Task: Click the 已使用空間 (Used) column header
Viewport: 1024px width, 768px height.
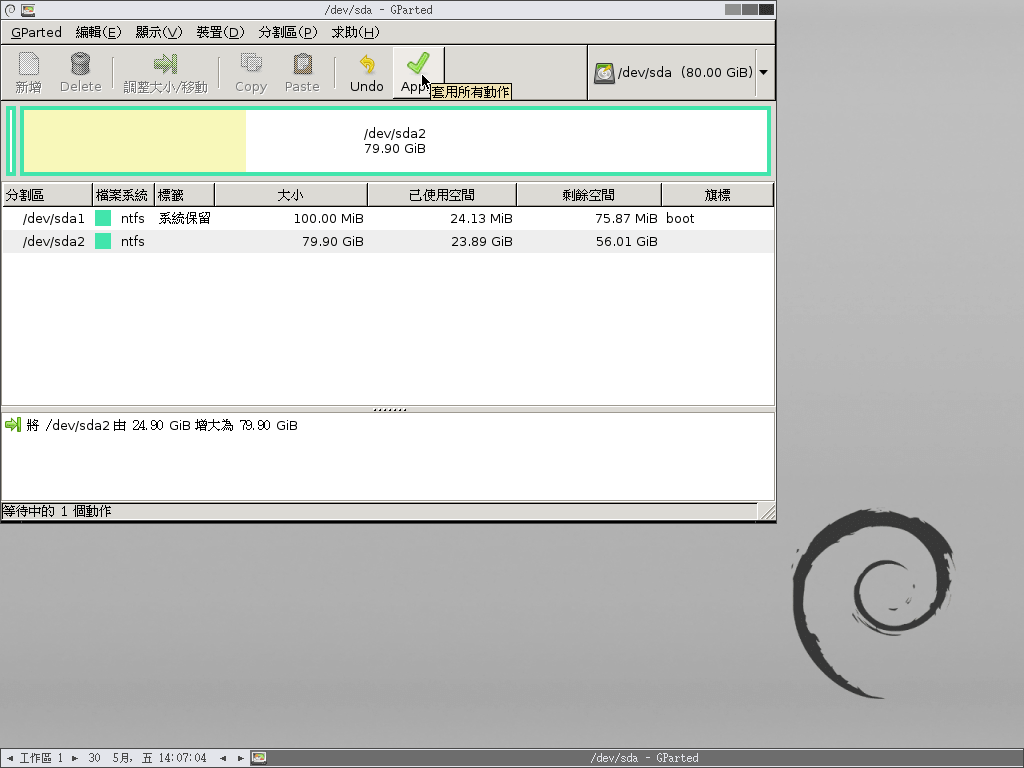Action: point(441,195)
